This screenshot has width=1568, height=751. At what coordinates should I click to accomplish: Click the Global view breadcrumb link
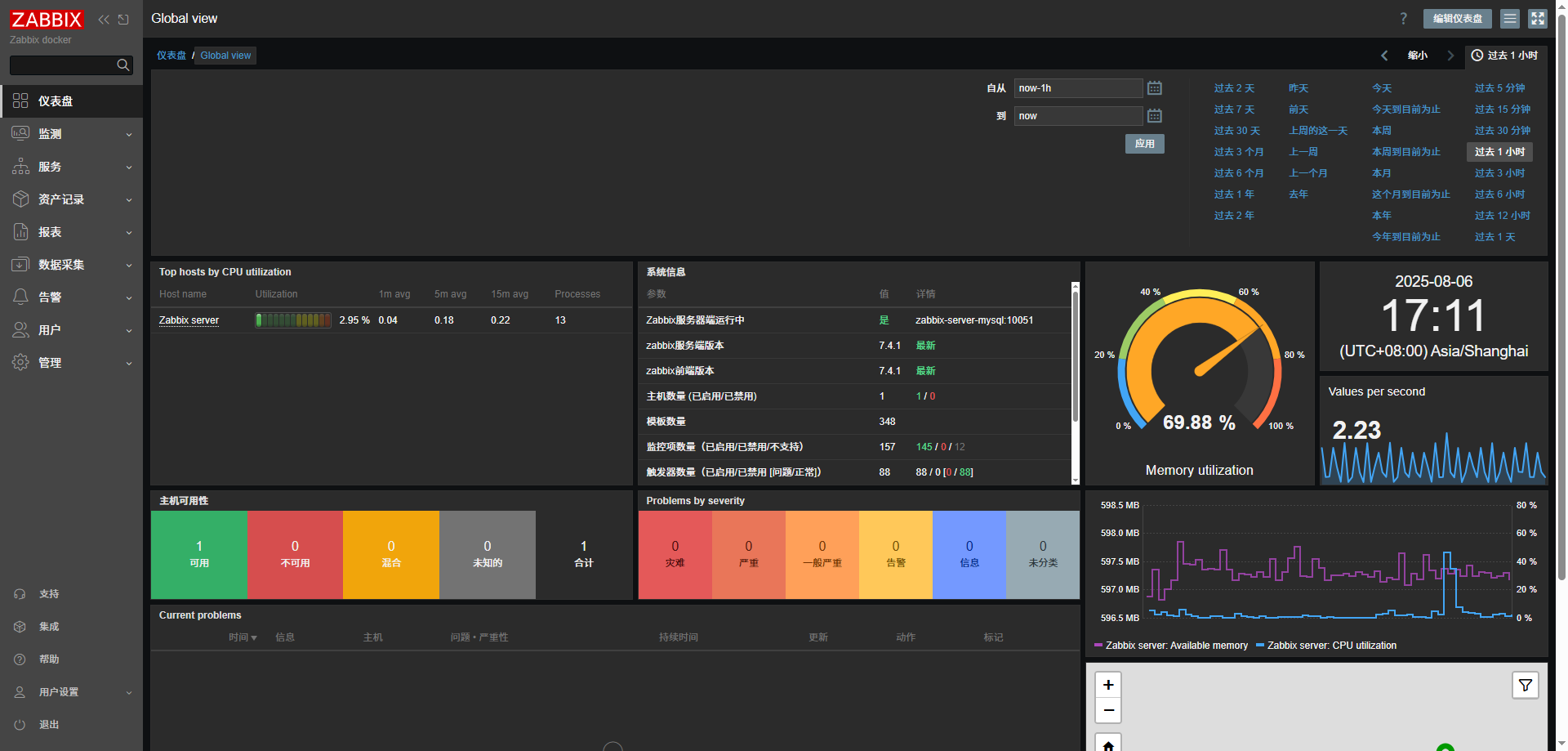(x=225, y=56)
